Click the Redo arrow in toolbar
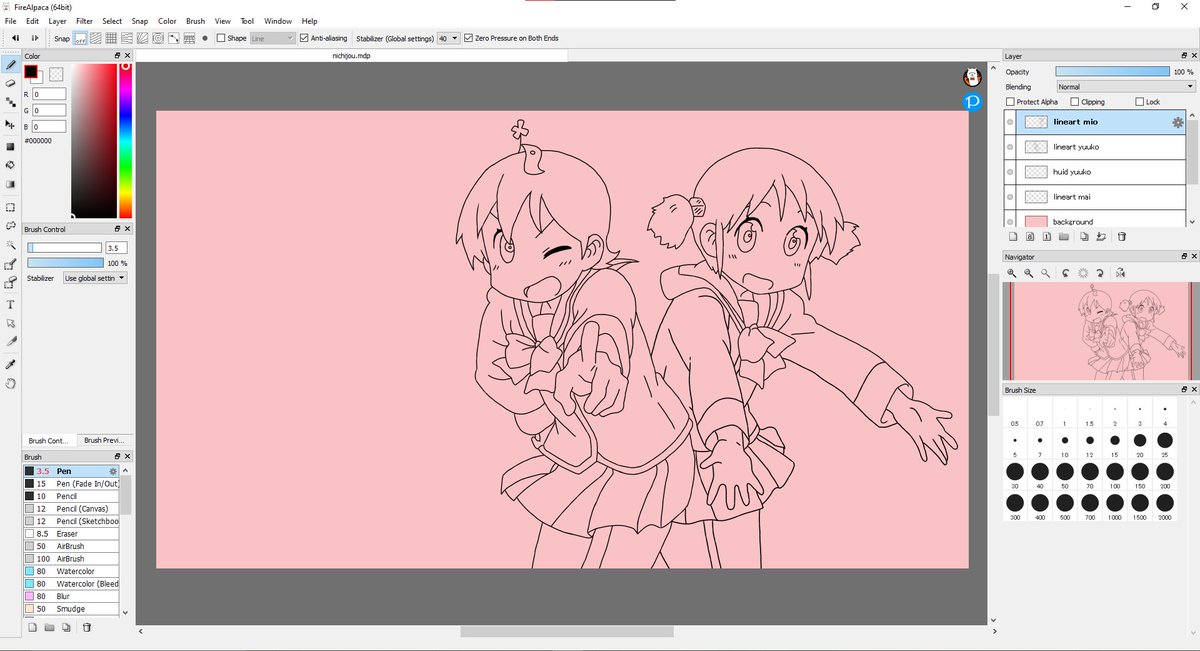The height and width of the screenshot is (651, 1200). pos(35,38)
